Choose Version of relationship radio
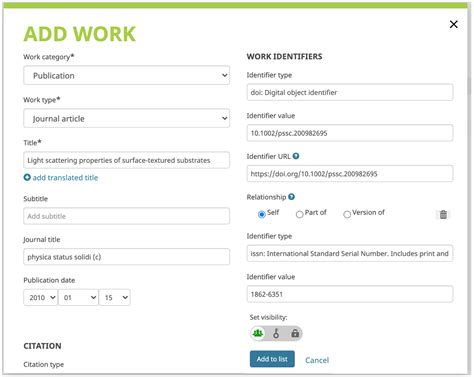The width and height of the screenshot is (474, 377). [x=347, y=214]
